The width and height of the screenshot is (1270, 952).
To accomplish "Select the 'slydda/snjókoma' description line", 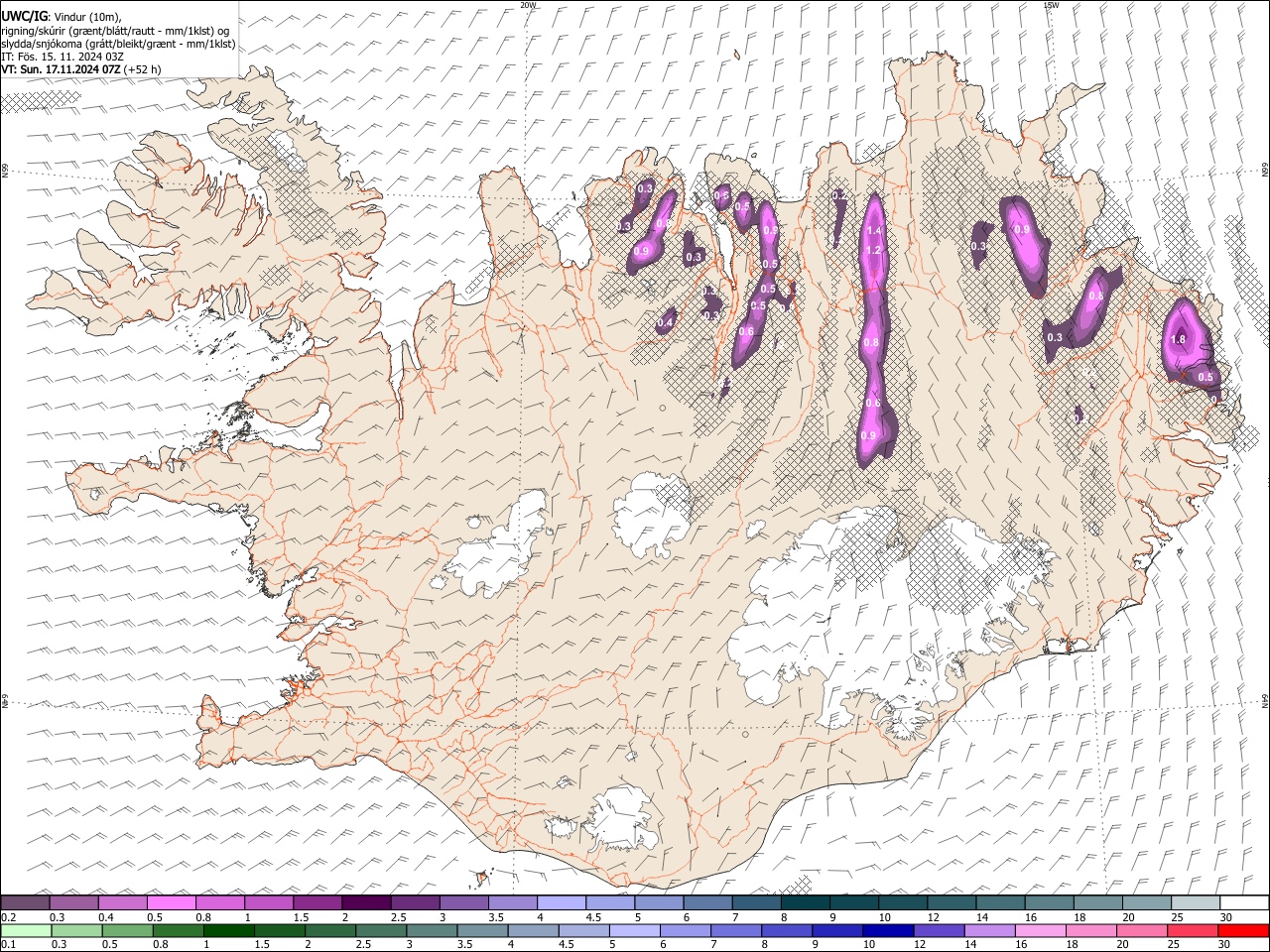I will (118, 44).
